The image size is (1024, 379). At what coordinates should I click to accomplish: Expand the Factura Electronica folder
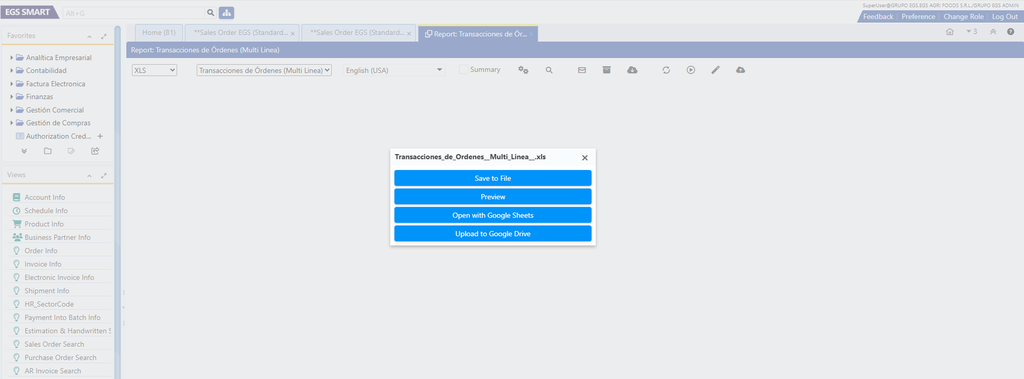click(x=12, y=84)
